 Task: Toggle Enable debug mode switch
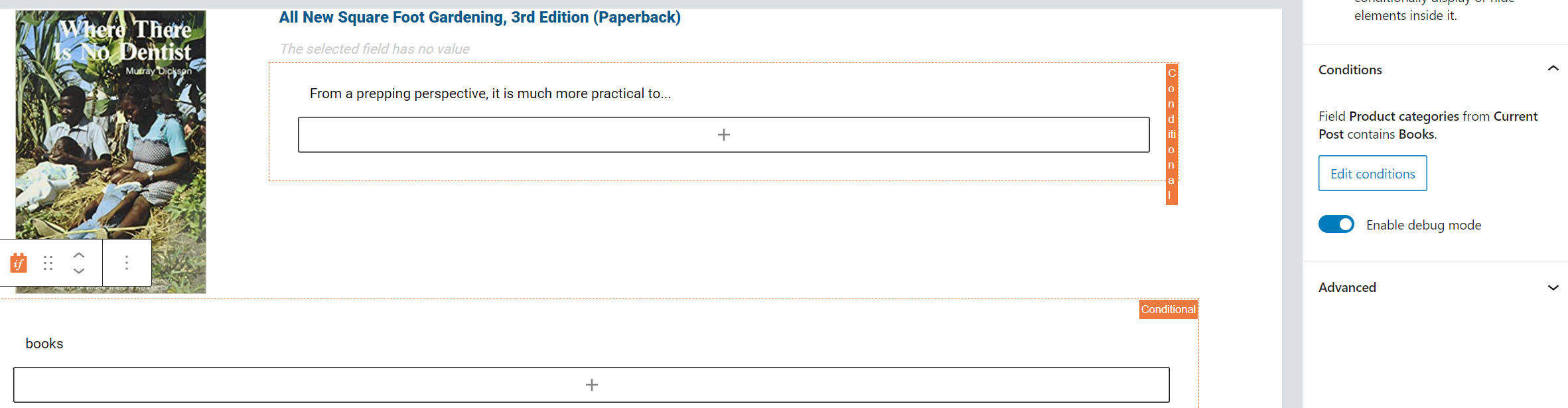[x=1336, y=224]
